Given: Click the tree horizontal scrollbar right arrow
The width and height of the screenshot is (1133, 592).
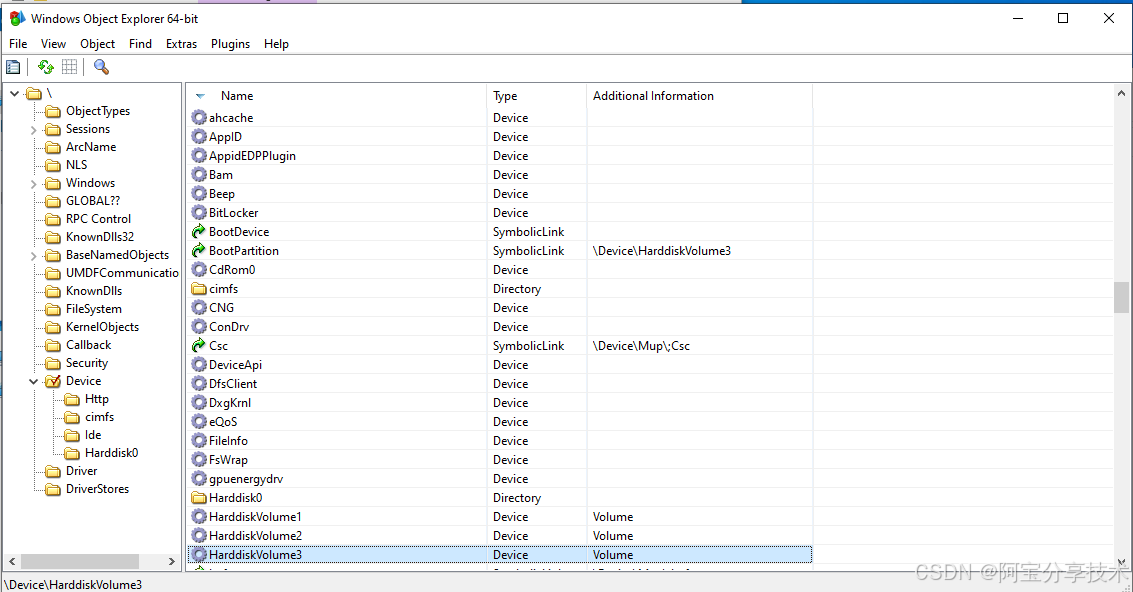Looking at the screenshot, I should (171, 562).
